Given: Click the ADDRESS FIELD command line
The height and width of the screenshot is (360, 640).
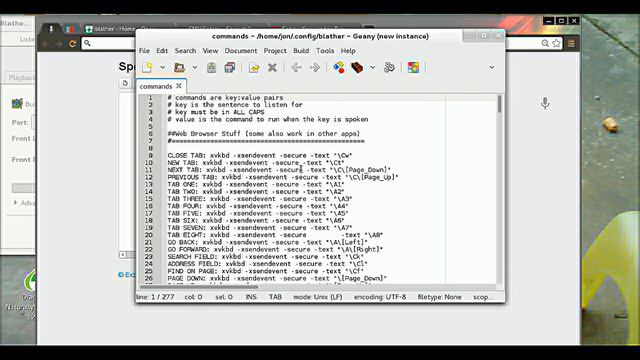Looking at the screenshot, I should pyautogui.click(x=267, y=264).
